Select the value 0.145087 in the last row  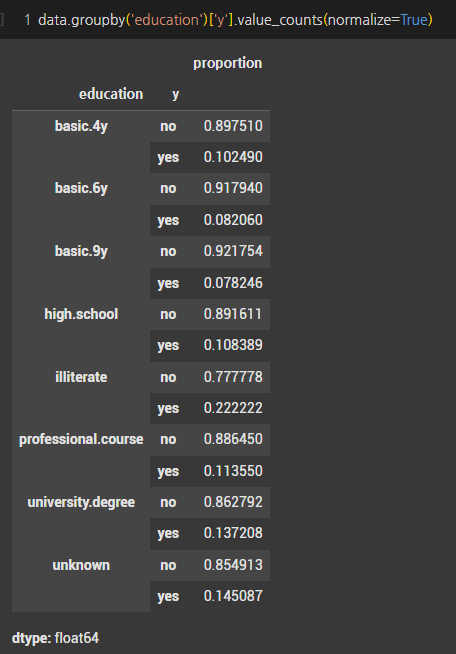coord(233,596)
